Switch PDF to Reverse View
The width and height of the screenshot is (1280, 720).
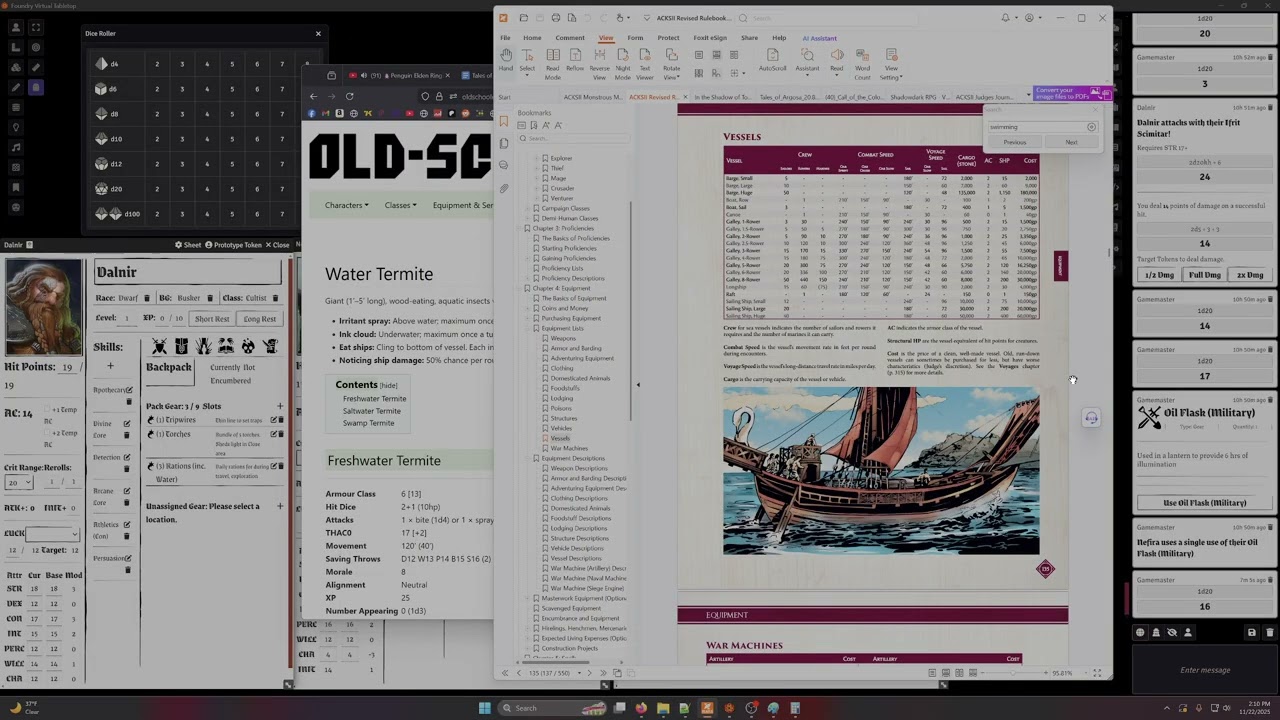(x=599, y=64)
